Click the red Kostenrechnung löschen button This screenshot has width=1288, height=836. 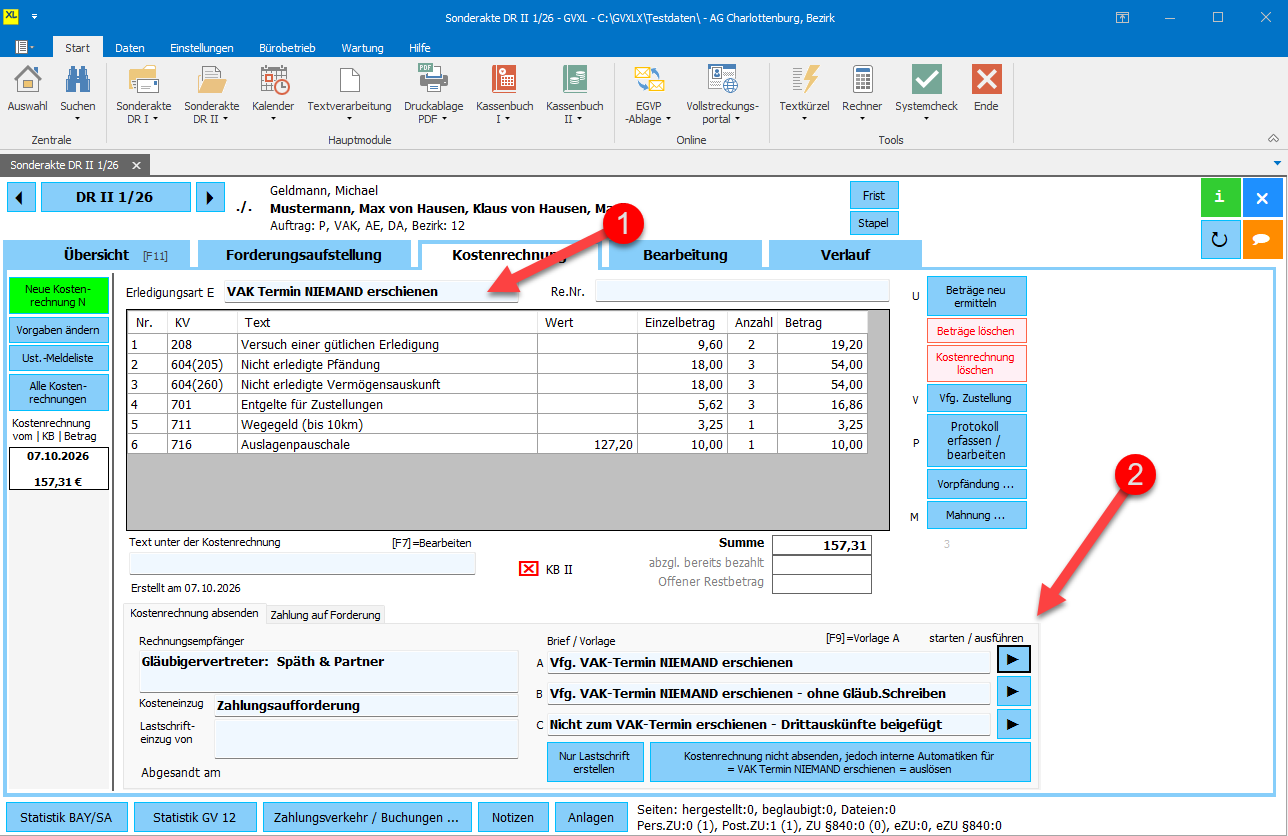976,363
